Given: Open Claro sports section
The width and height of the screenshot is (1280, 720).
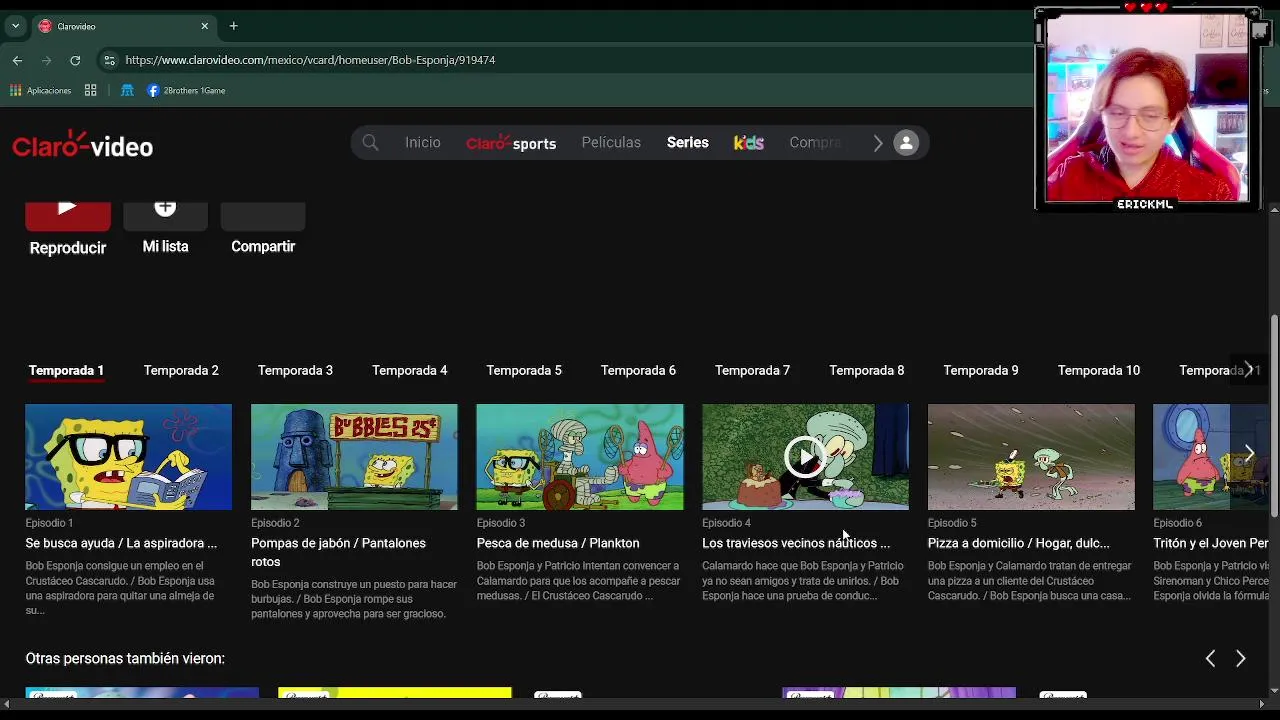Looking at the screenshot, I should [x=511, y=144].
